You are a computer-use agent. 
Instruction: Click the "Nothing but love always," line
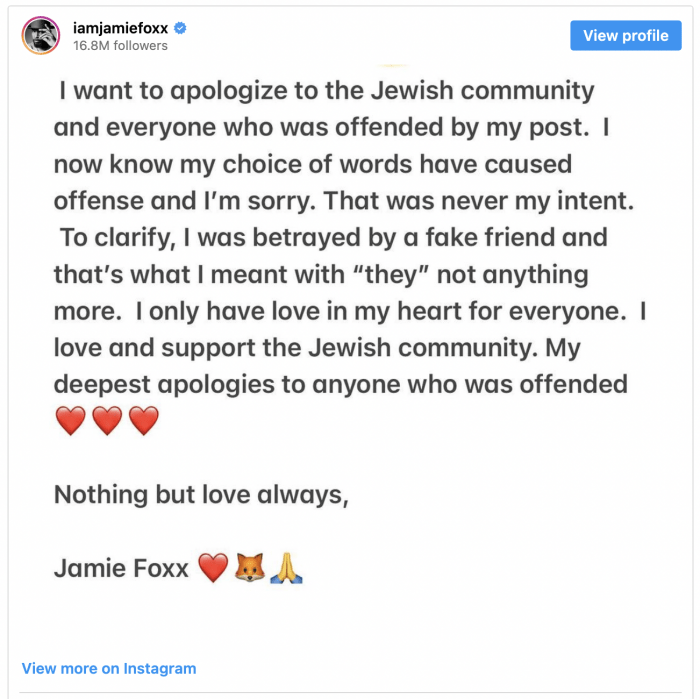pyautogui.click(x=201, y=495)
